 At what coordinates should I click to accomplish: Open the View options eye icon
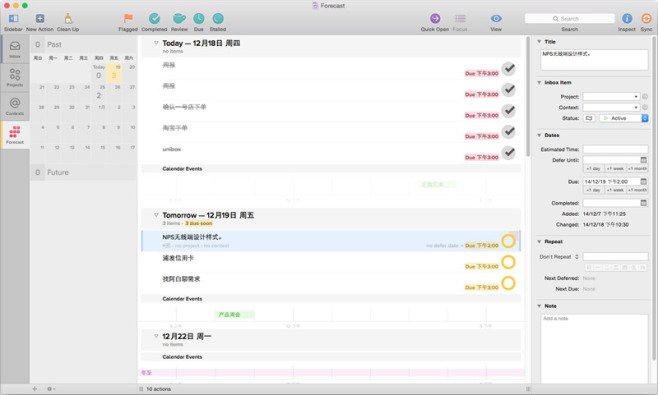496,18
